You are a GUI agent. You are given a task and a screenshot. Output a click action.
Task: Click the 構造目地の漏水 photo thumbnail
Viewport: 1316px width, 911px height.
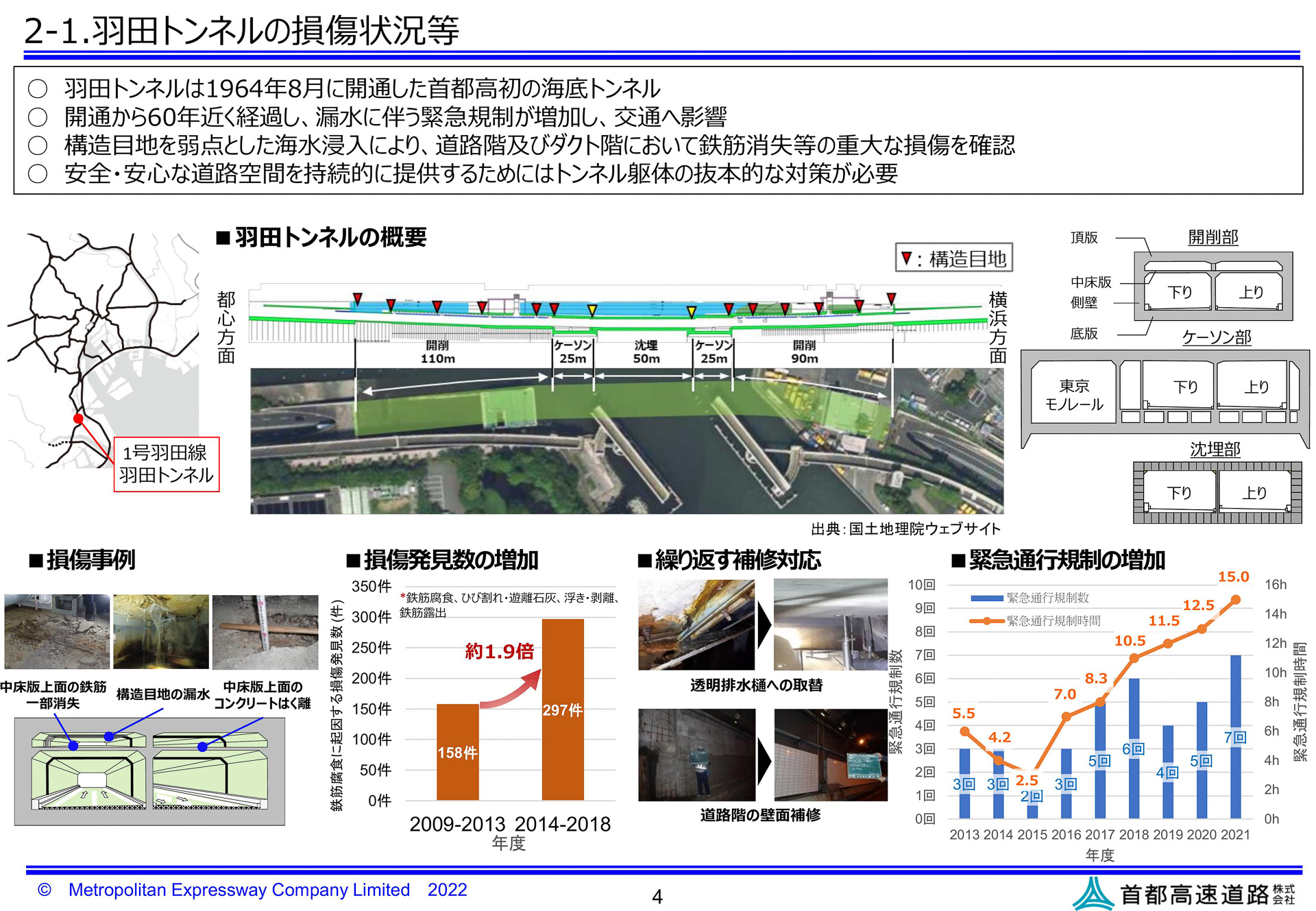161,631
